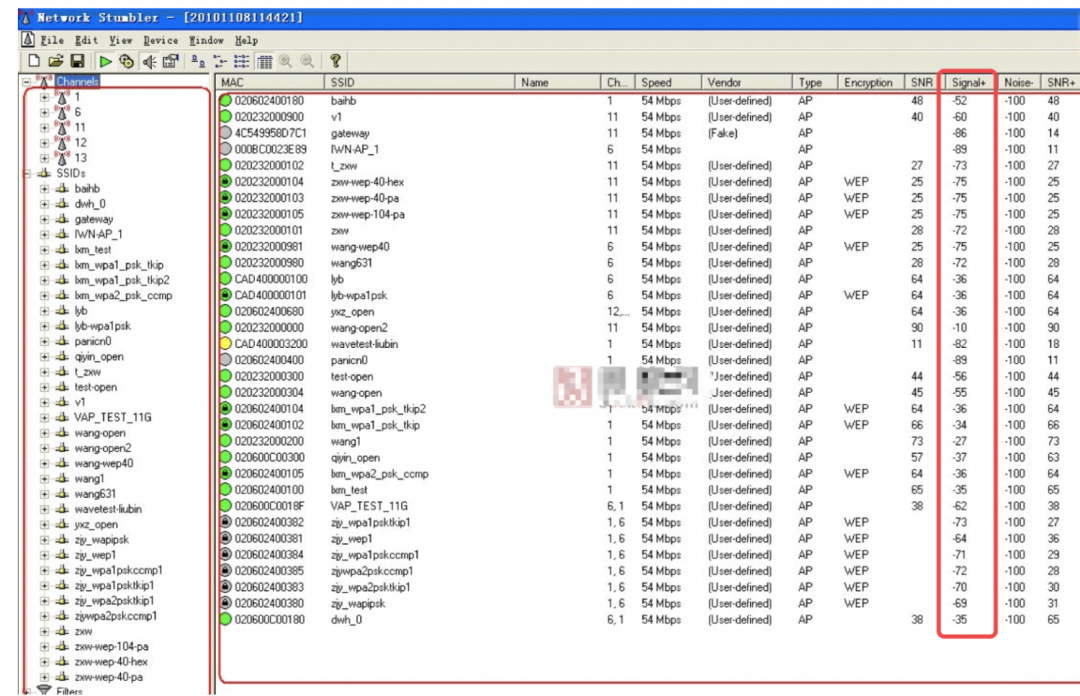
Task: Click the antenna icon of channel 13
Action: 63,158
